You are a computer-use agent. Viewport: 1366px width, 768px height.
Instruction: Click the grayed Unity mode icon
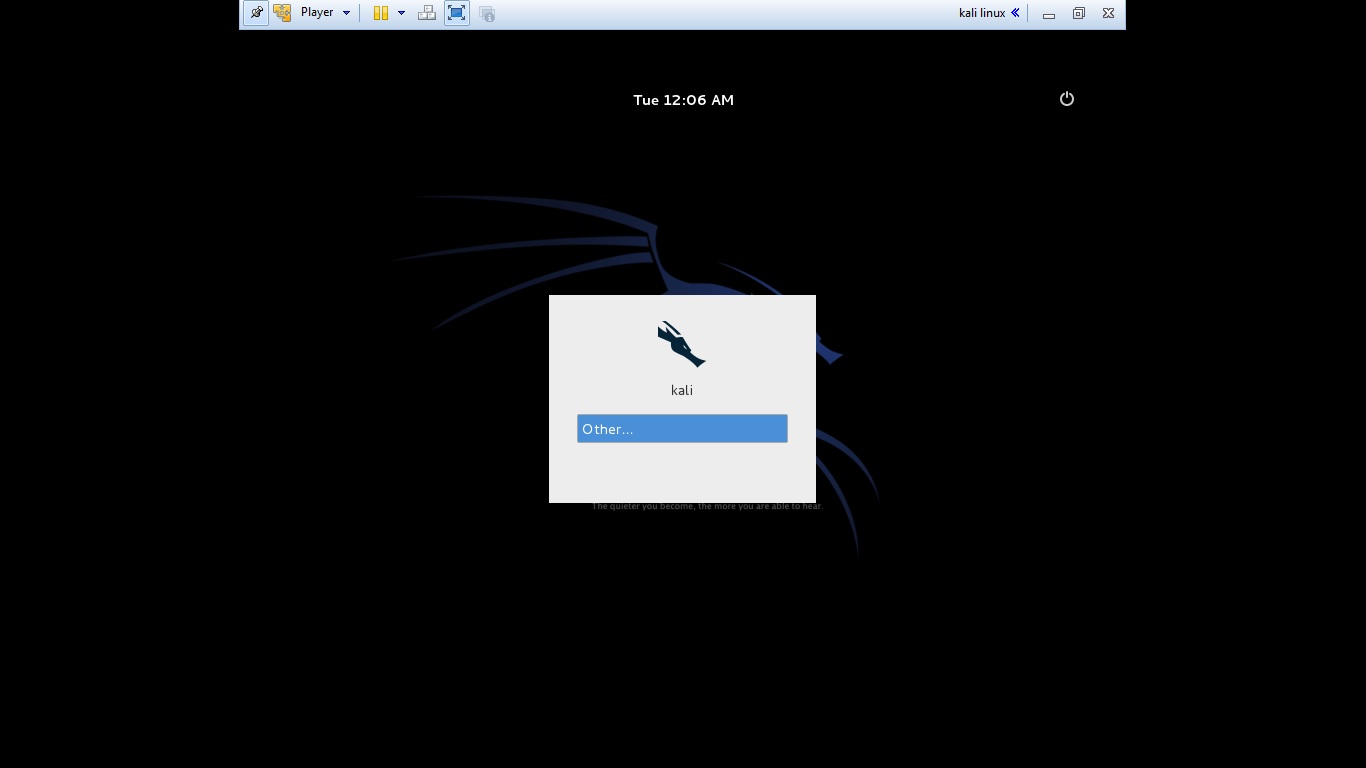[x=487, y=13]
